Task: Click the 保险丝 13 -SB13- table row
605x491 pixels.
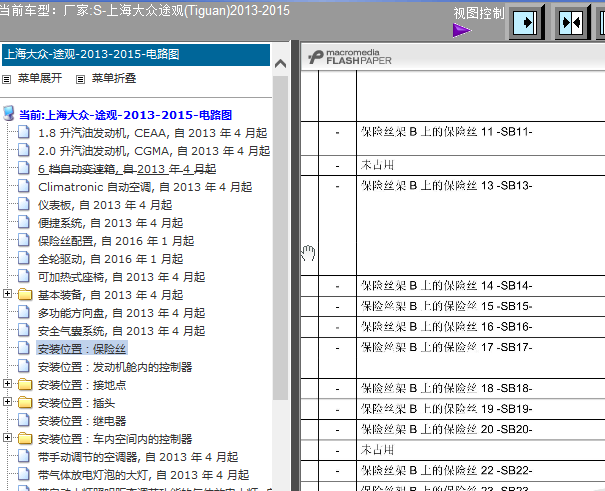Action: 453,225
